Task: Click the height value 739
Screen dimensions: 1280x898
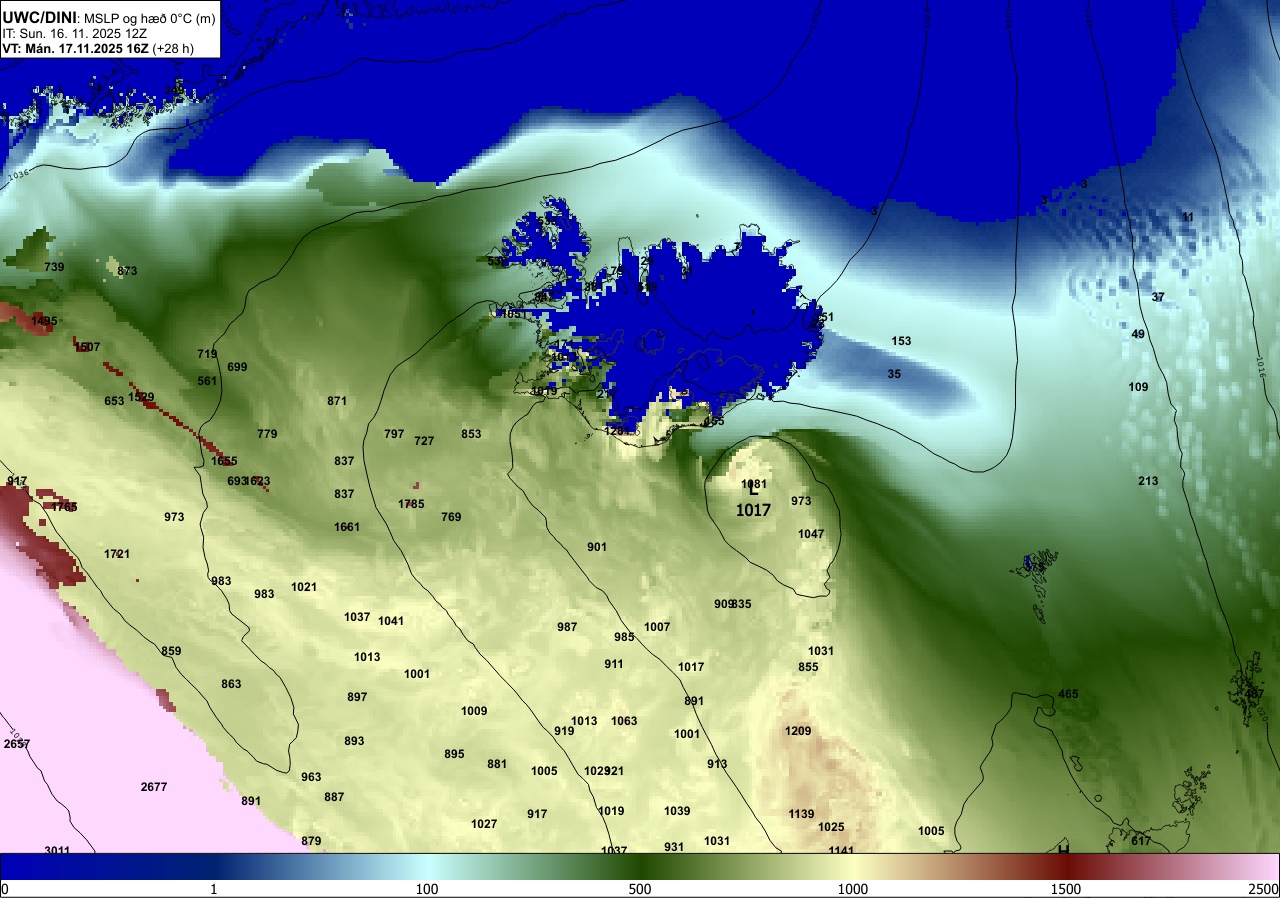Action: 54,267
